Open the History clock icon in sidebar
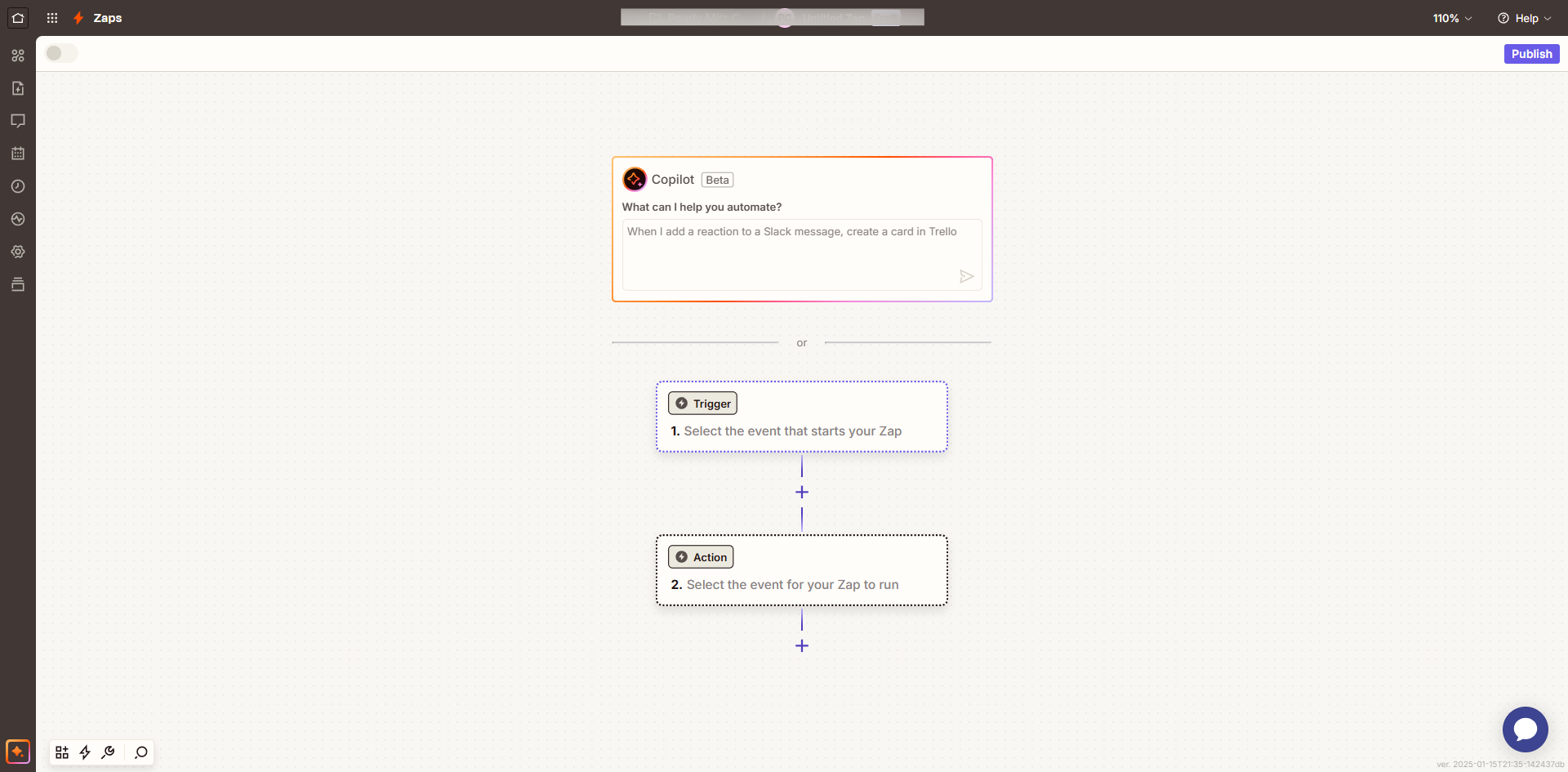The height and width of the screenshot is (772, 1568). 18,186
